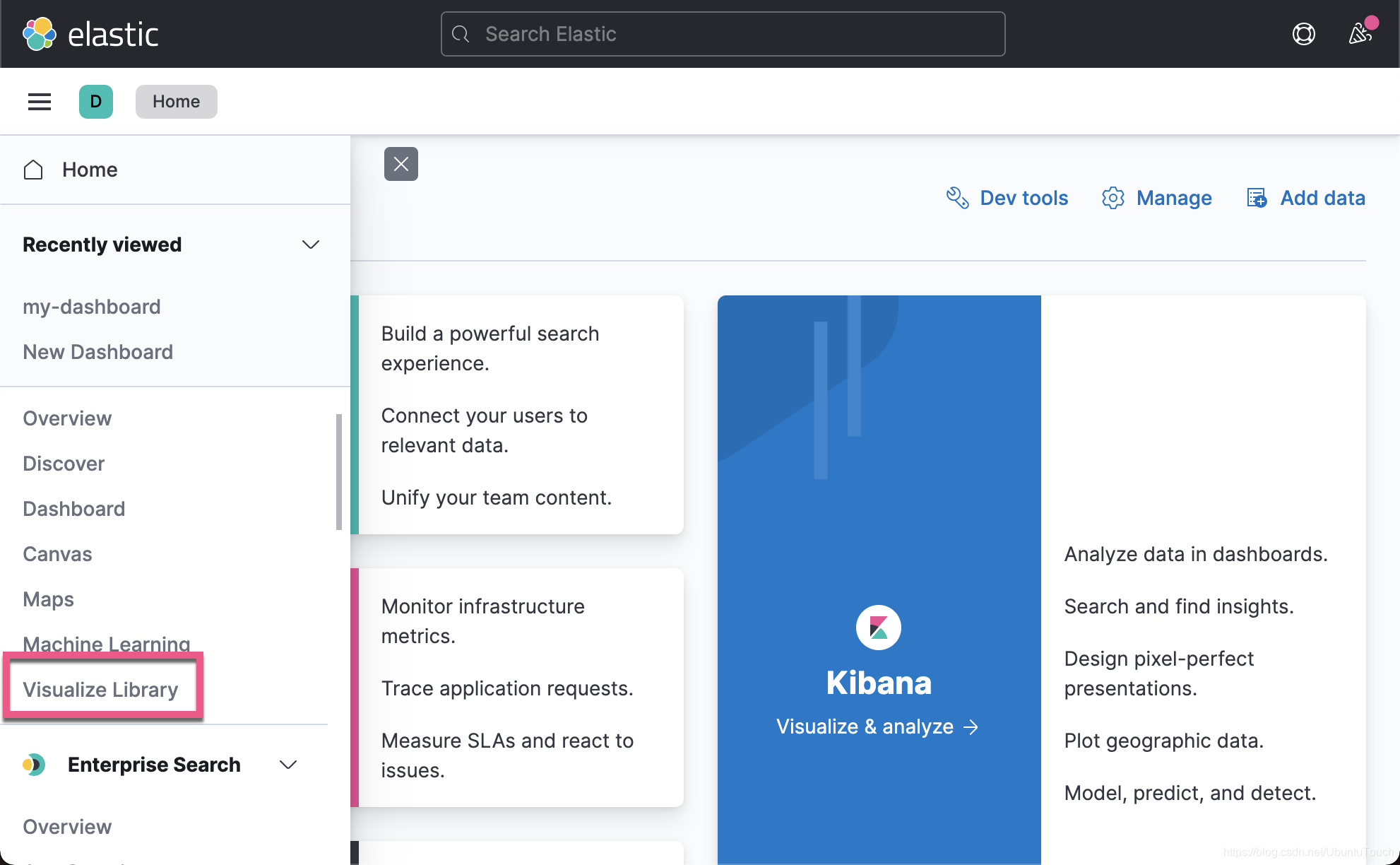Open Visualize Library in the sidebar
1400x865 pixels.
100,690
